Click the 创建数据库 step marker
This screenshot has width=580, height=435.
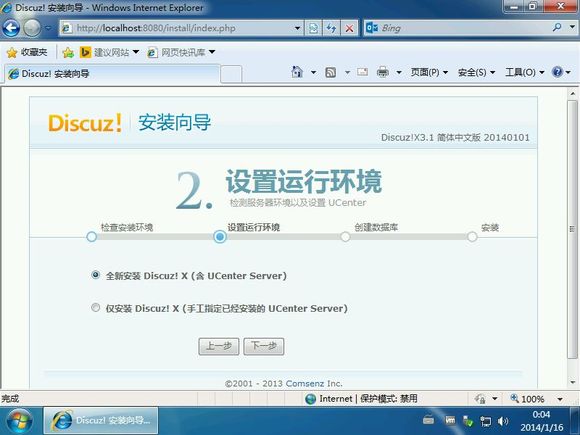pyautogui.click(x=345, y=237)
